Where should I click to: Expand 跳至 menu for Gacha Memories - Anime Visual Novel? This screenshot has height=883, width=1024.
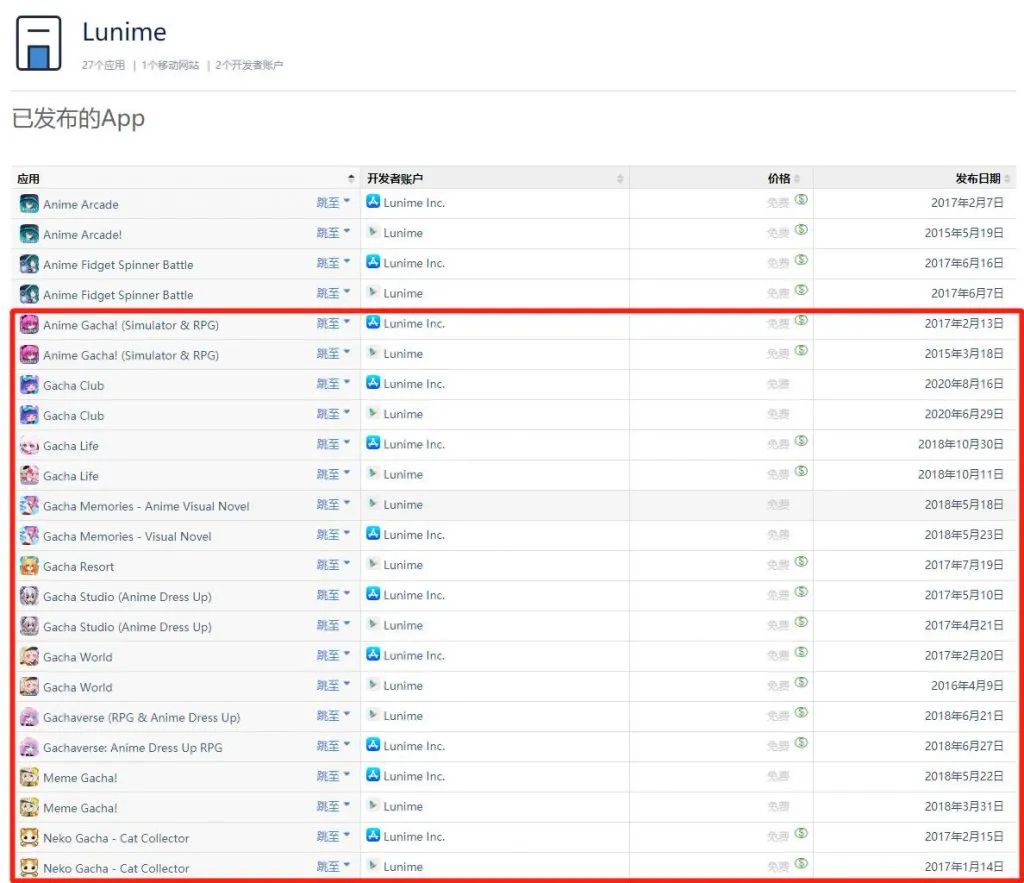333,505
